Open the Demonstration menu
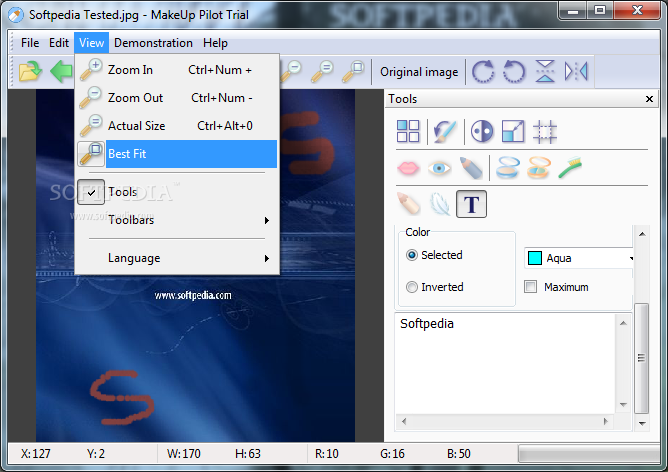 click(x=153, y=43)
